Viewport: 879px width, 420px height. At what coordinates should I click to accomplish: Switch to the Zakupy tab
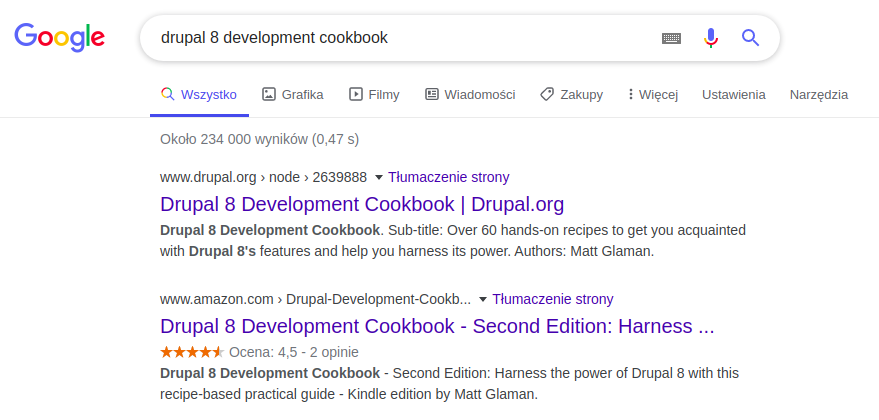point(571,95)
